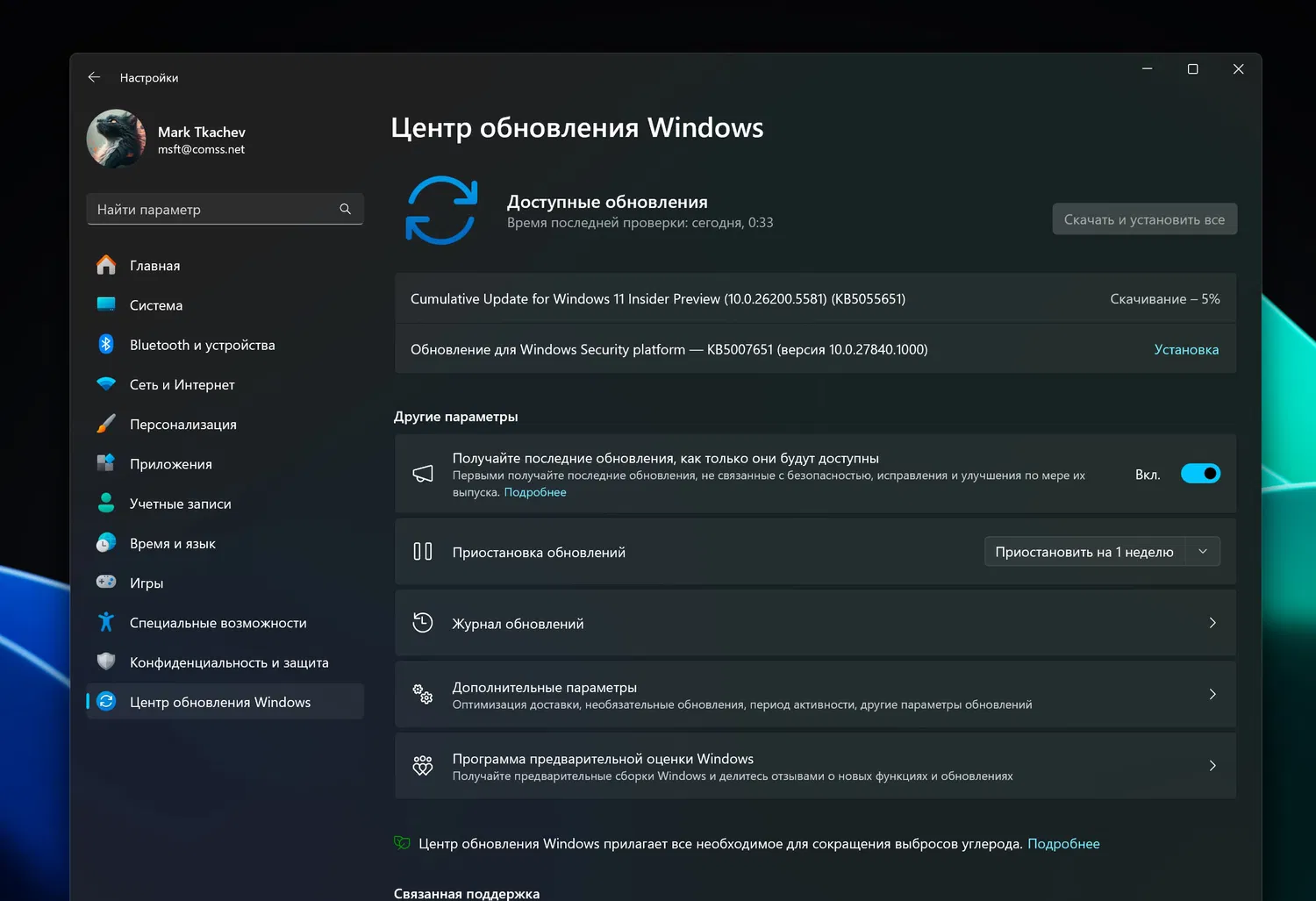Select Bluetooth и устройства
1316x901 pixels.
pos(225,345)
